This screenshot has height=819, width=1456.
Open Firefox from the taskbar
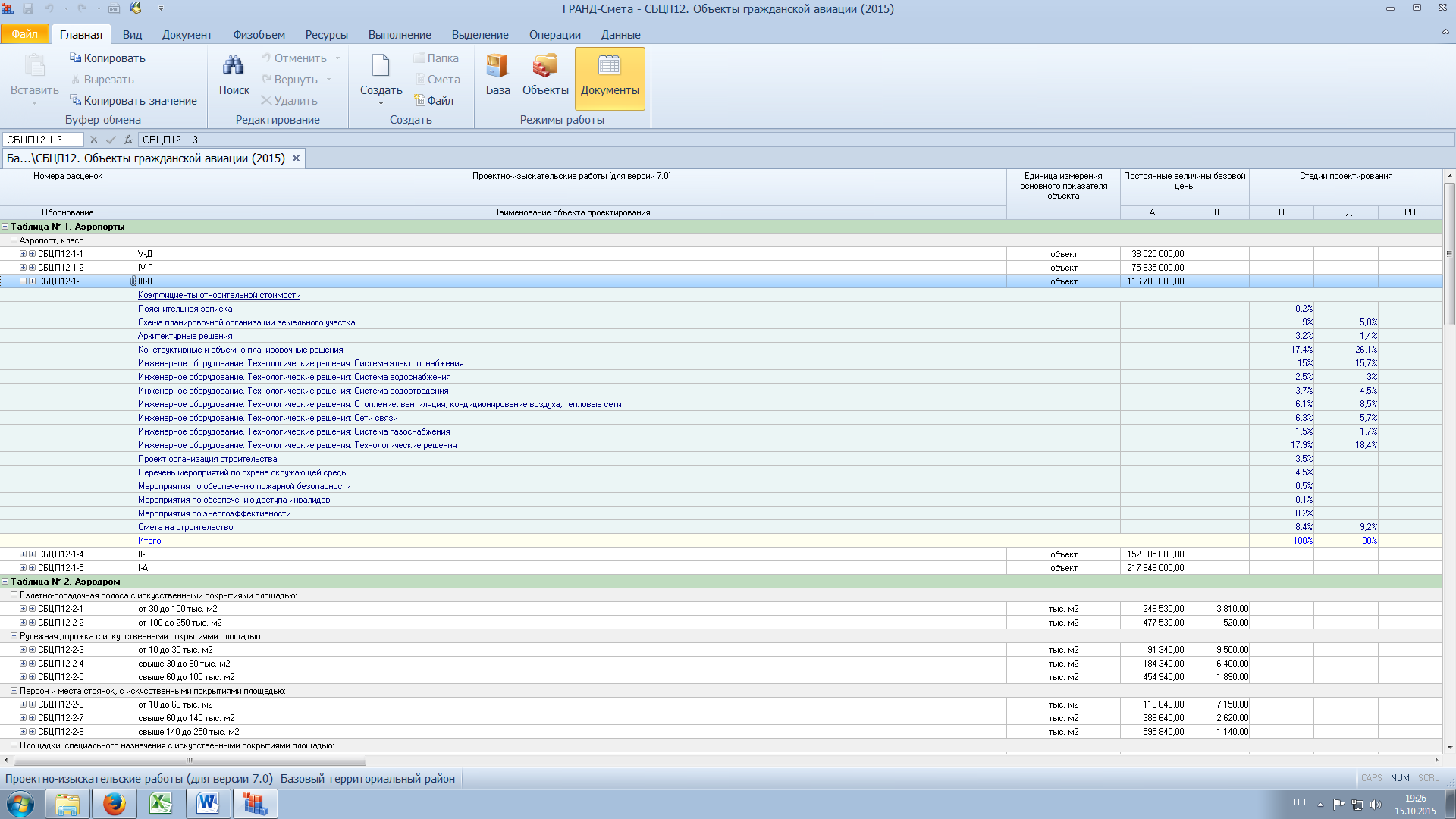[114, 803]
